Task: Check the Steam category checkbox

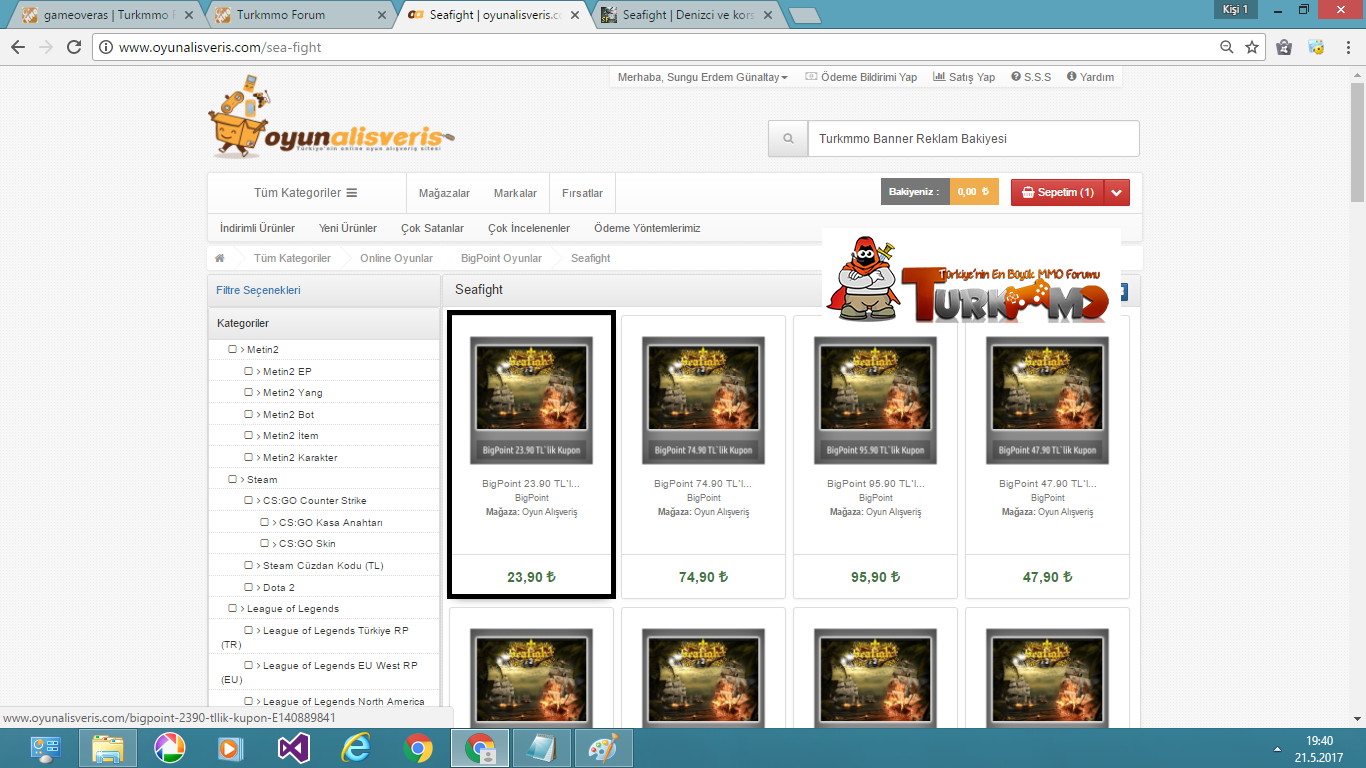Action: click(233, 479)
